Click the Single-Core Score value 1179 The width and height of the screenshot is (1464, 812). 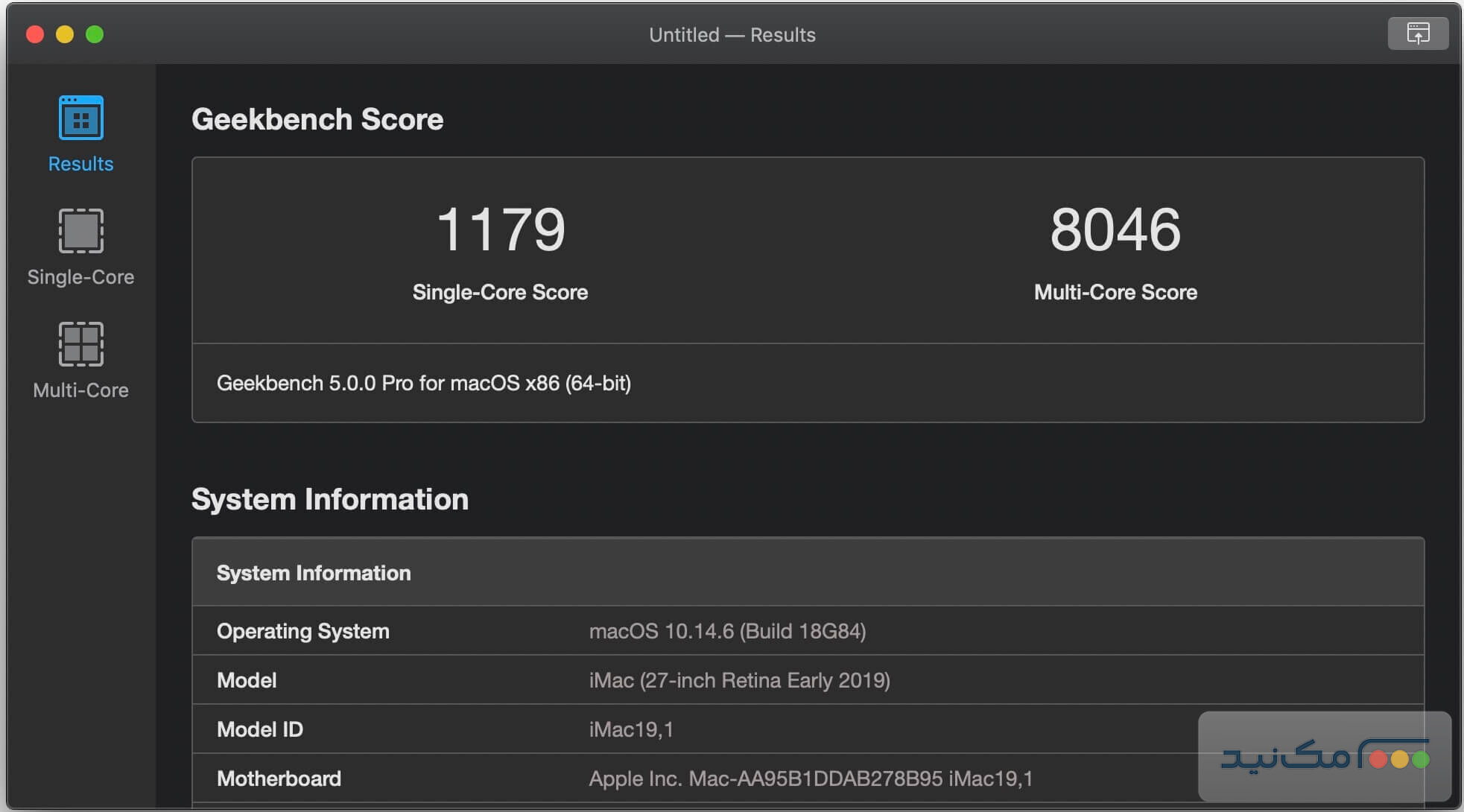(x=501, y=229)
